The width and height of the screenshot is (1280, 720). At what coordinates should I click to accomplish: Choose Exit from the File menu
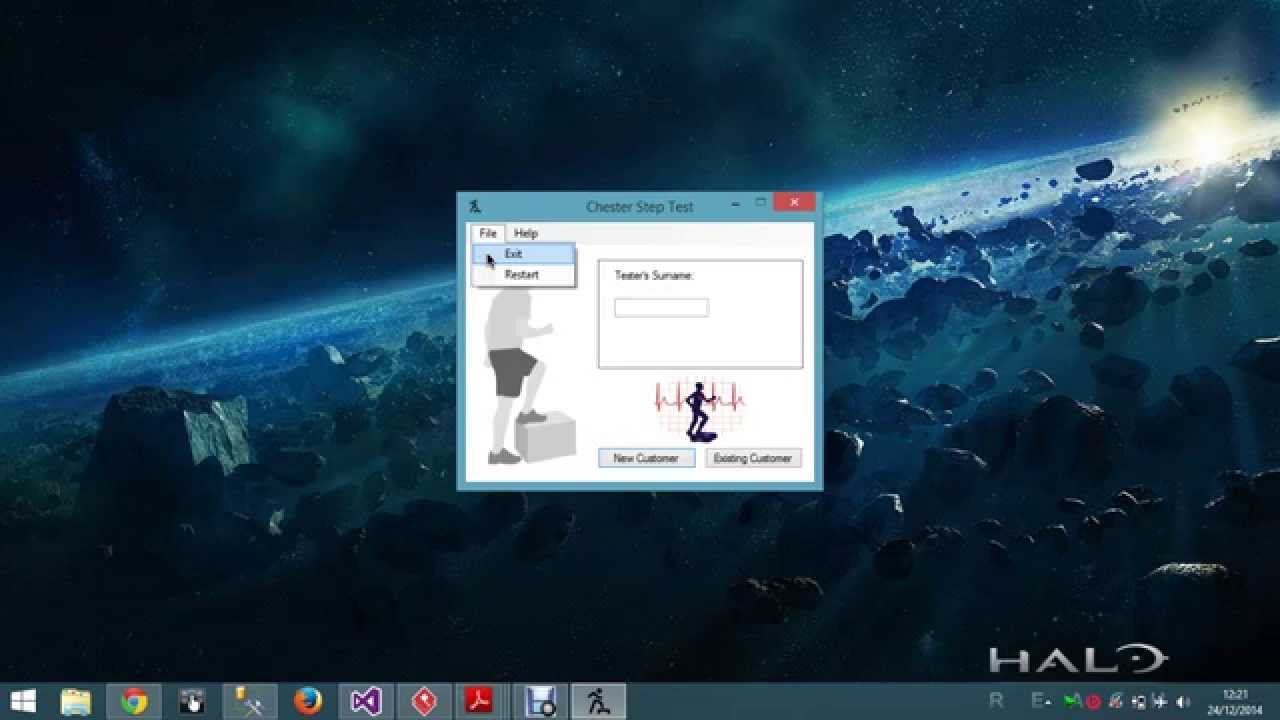point(524,254)
